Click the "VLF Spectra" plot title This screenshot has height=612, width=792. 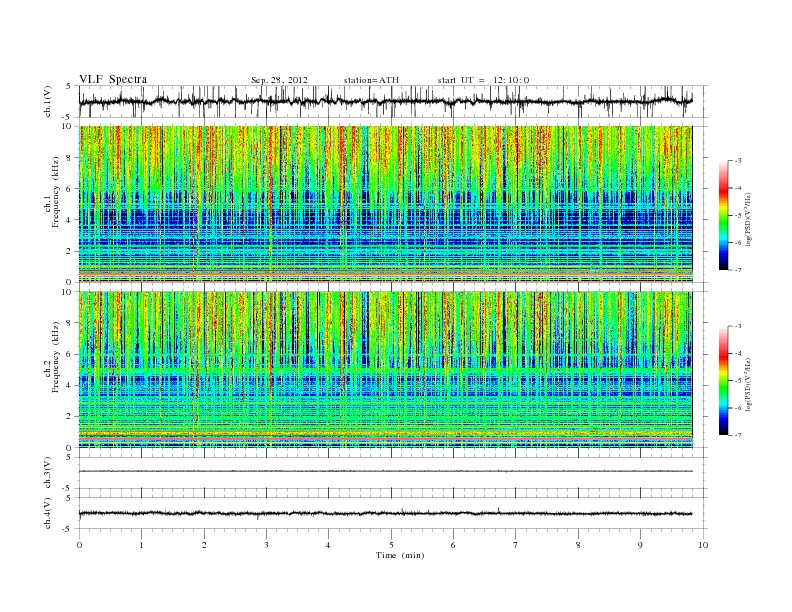113,80
